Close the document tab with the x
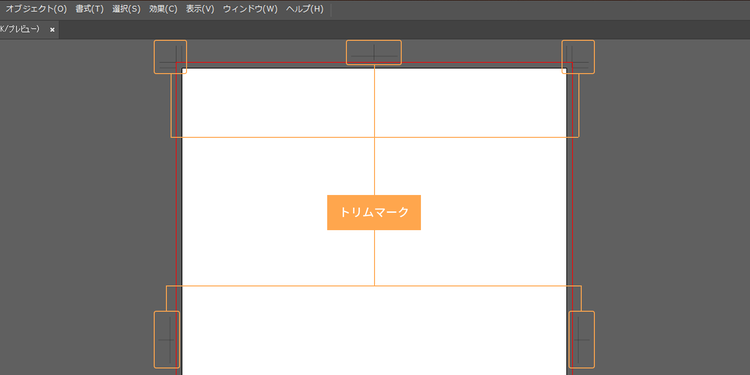750x375 pixels. click(53, 30)
